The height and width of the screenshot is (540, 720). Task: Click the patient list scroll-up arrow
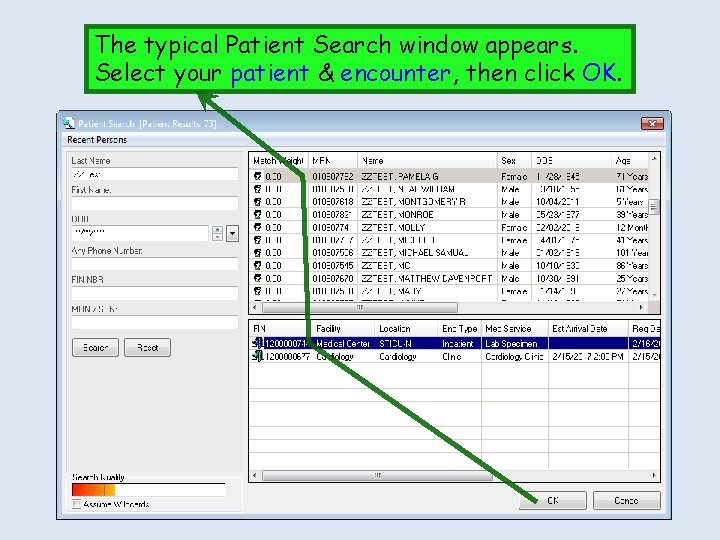point(654,159)
